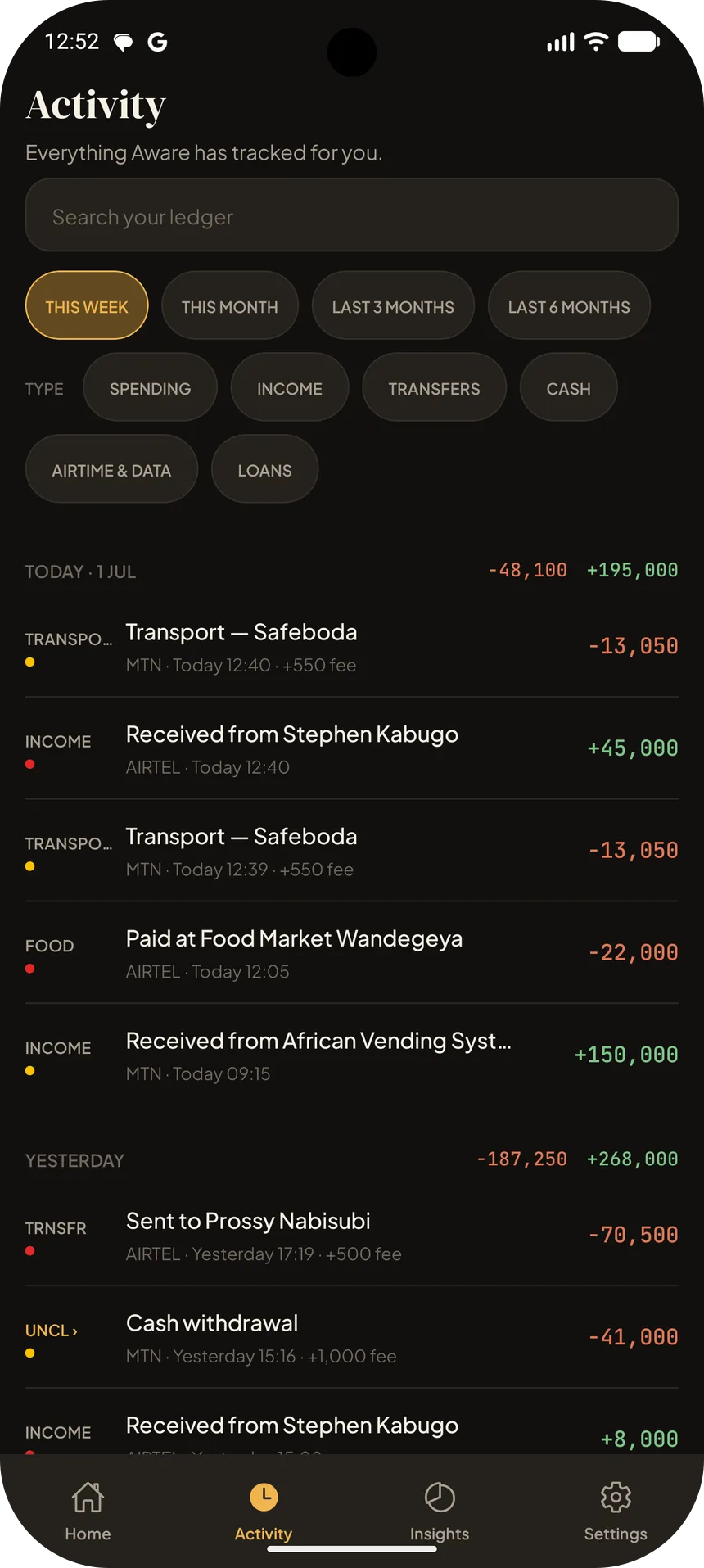704x1568 pixels.
Task: Tap the battery status icon
Action: [639, 42]
